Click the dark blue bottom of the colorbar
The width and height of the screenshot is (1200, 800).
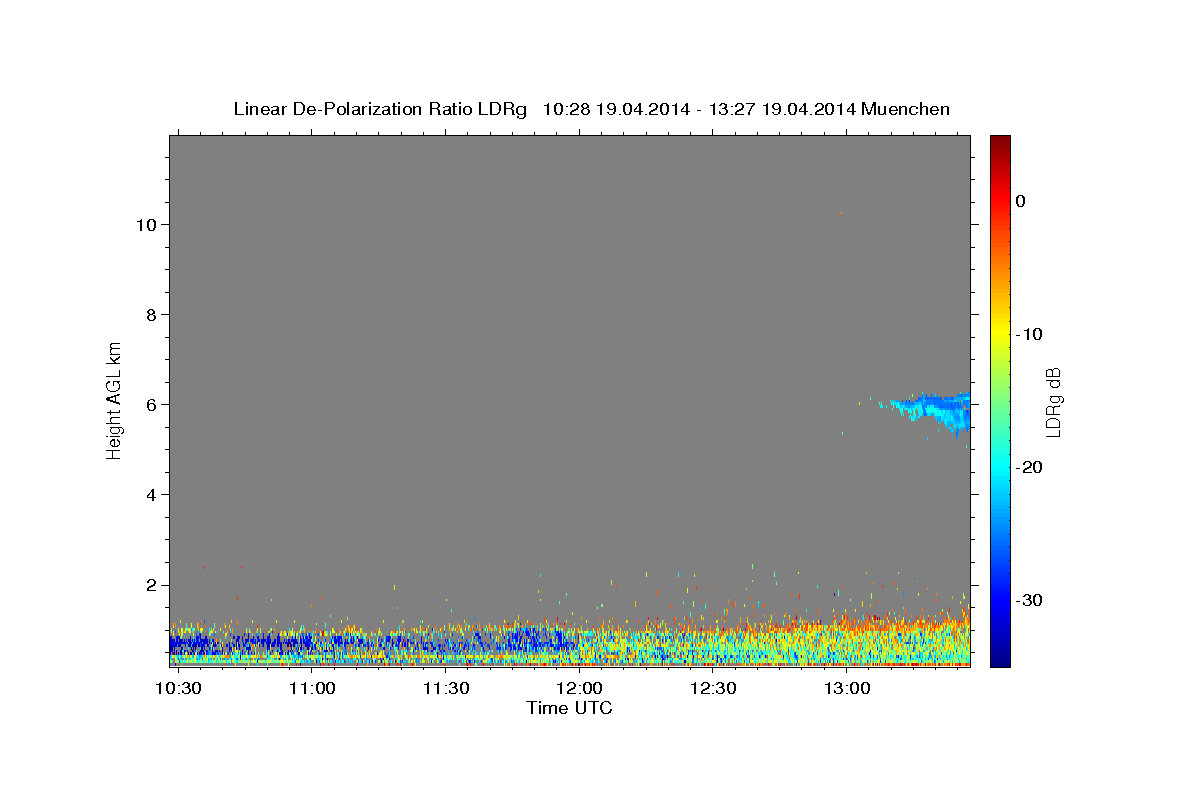(x=1000, y=658)
